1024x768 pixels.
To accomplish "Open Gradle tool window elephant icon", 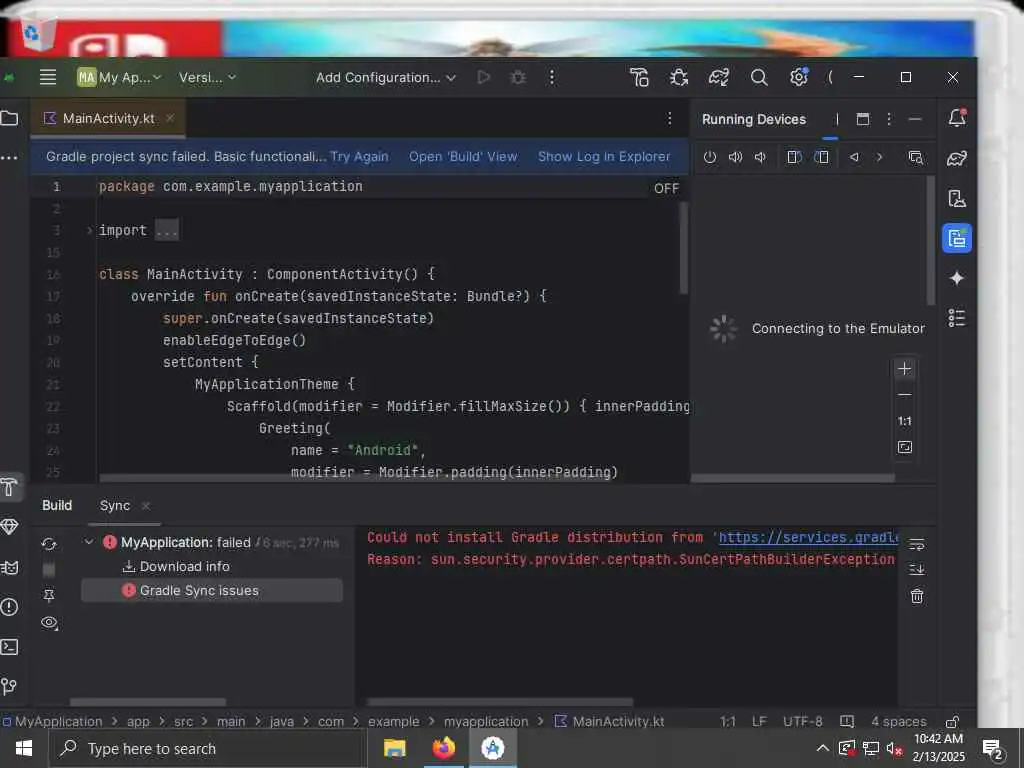I will (x=957, y=158).
